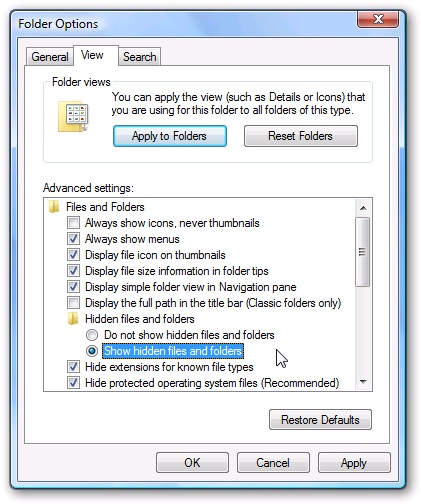Click Apply to Folders button
Image resolution: width=421 pixels, height=504 pixels.
click(170, 136)
